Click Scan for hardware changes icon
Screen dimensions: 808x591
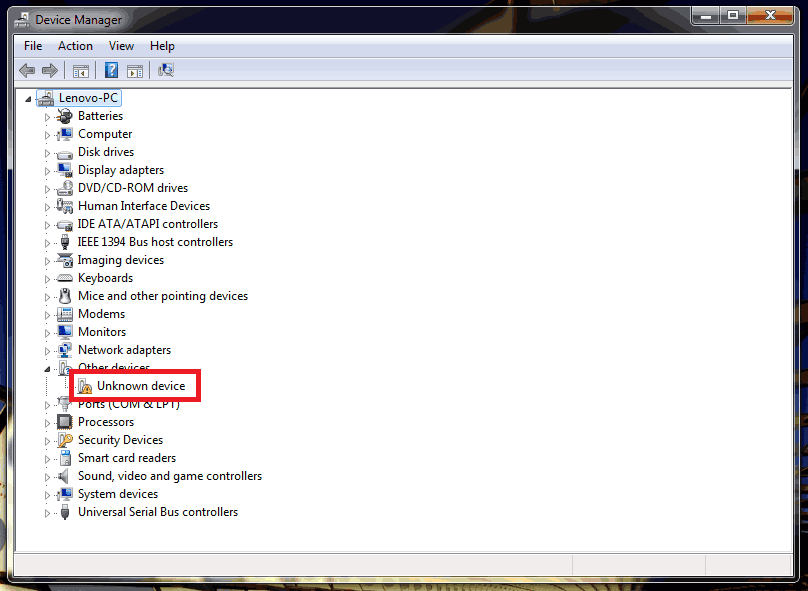click(x=166, y=70)
